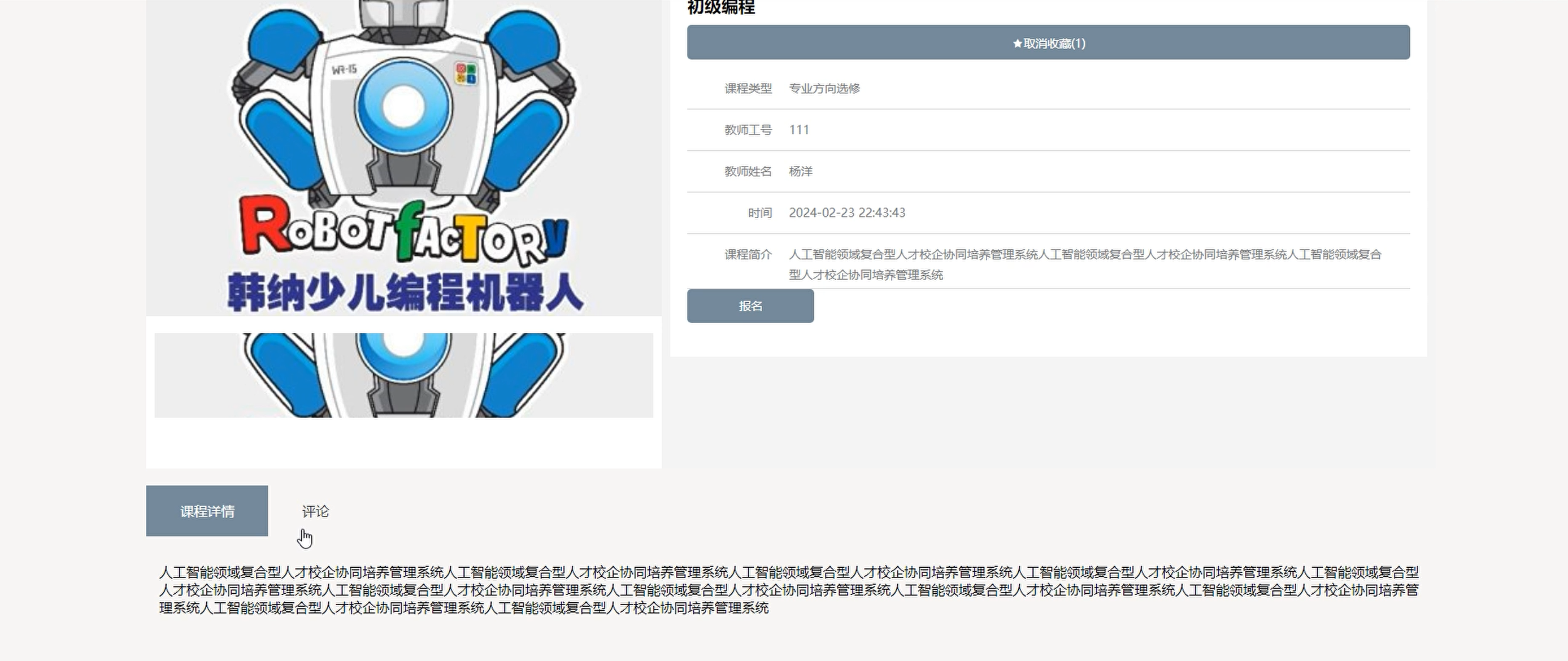Click the teacher number 111
Viewport: 1568px width, 661px height.
pos(798,131)
